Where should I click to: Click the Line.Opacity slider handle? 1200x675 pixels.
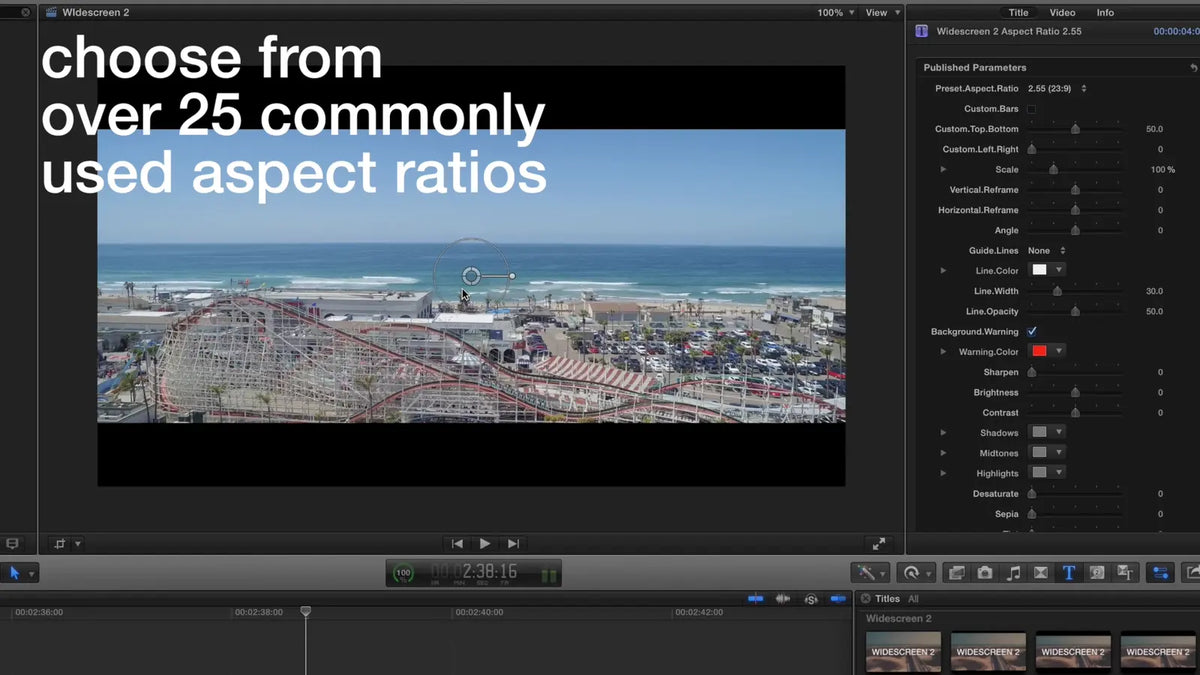1075,311
